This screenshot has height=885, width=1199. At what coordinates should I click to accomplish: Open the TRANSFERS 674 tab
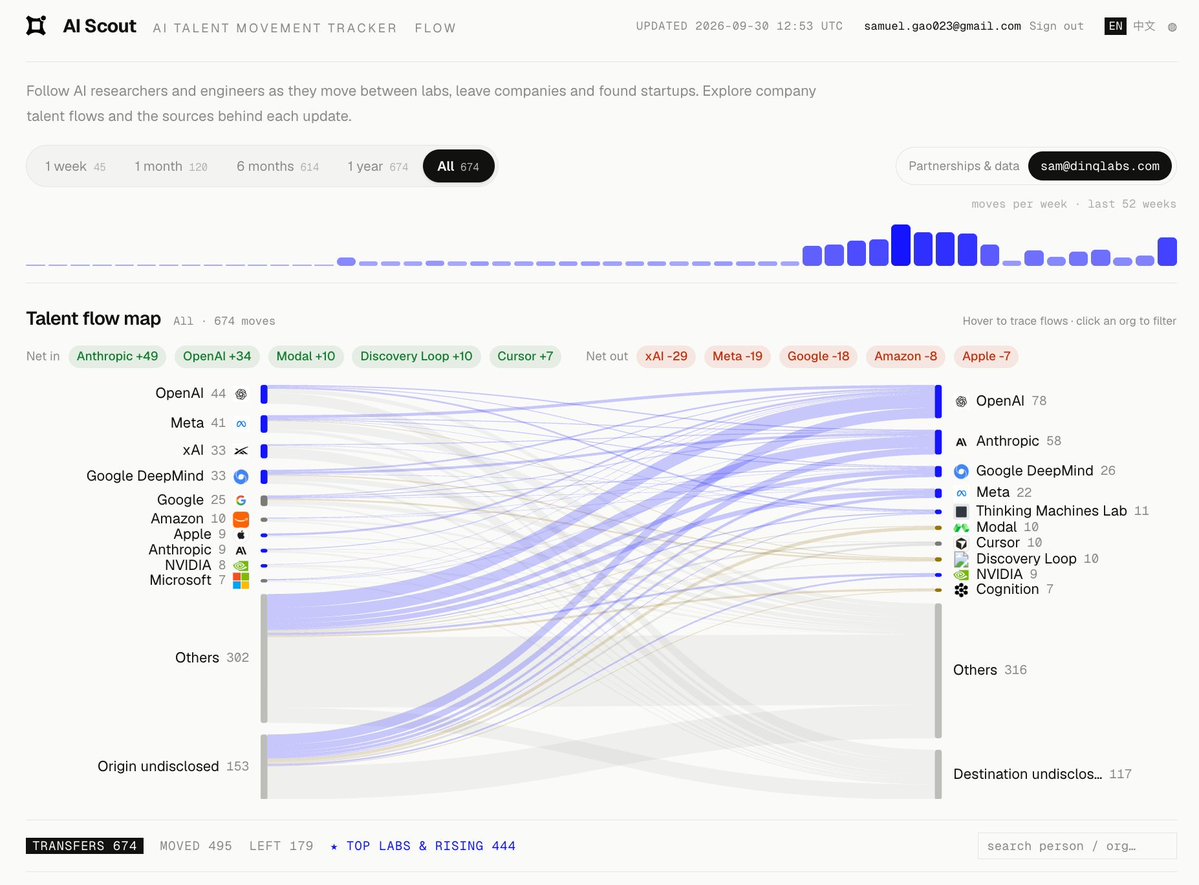pos(84,845)
